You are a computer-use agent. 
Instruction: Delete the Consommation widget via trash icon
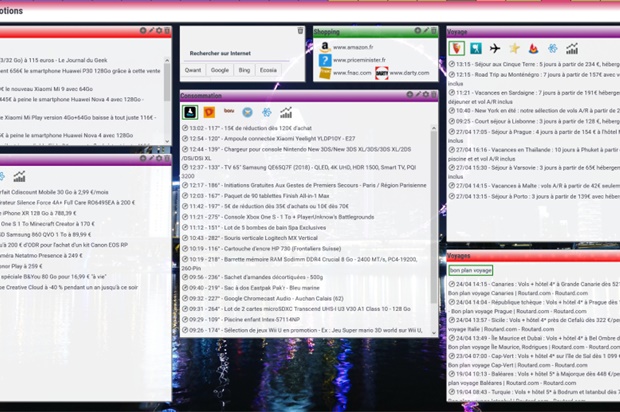click(x=434, y=94)
